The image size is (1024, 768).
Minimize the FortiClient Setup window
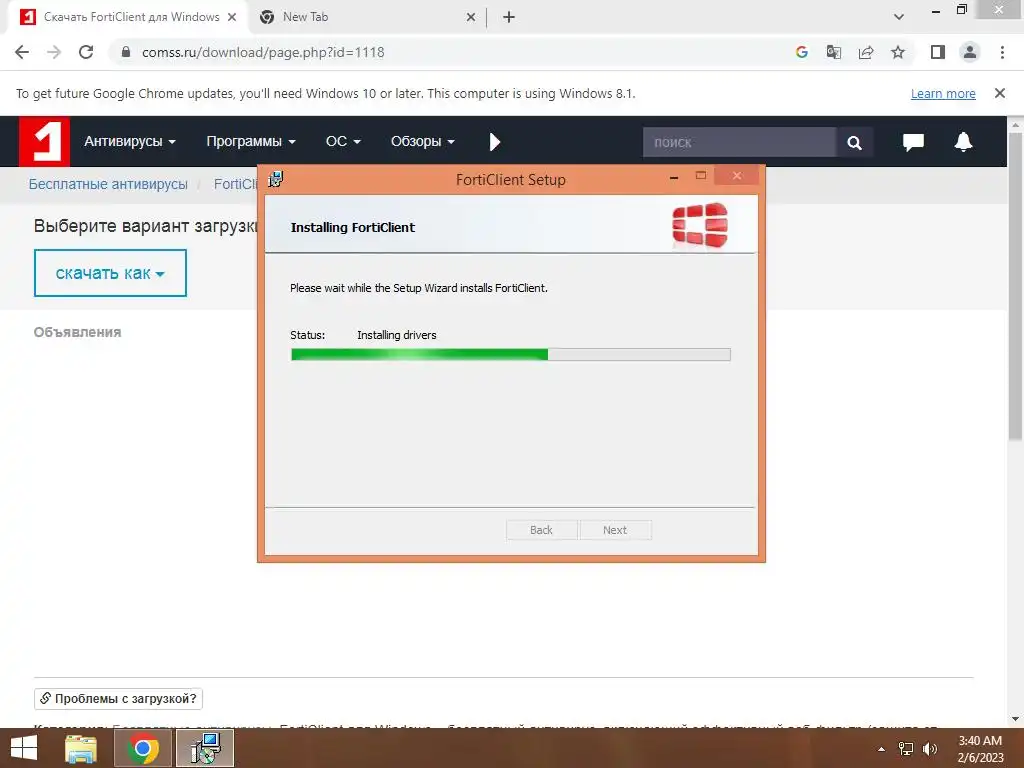673,176
